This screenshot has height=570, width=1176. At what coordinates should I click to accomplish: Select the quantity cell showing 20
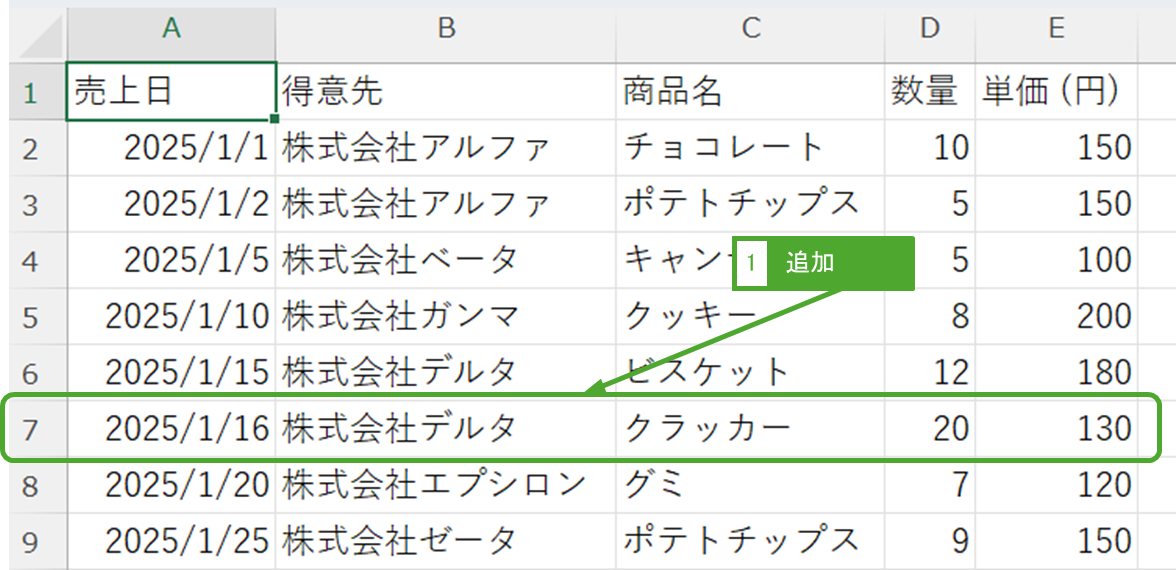coord(930,429)
